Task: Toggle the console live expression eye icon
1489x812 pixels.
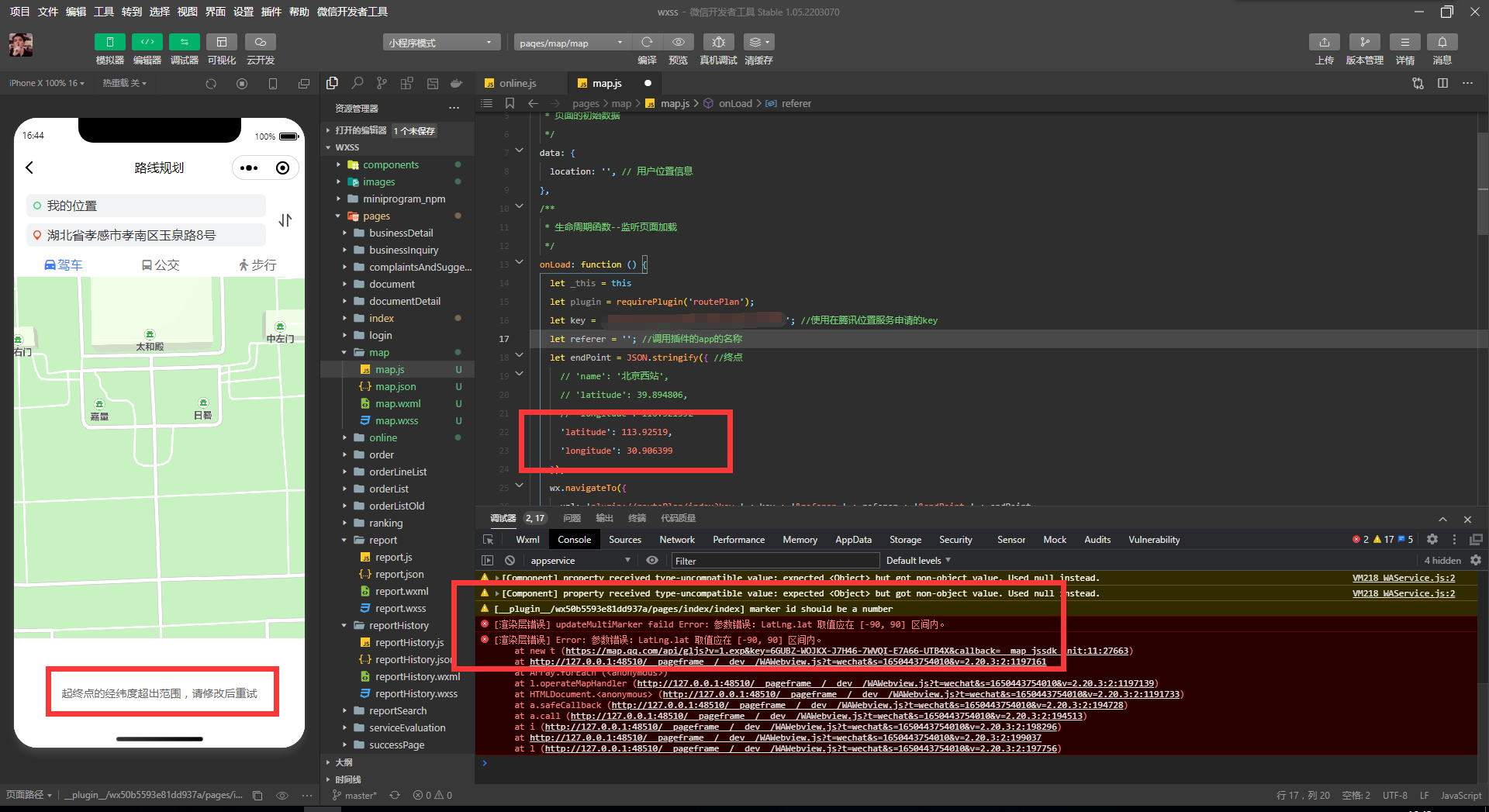Action: (652, 561)
